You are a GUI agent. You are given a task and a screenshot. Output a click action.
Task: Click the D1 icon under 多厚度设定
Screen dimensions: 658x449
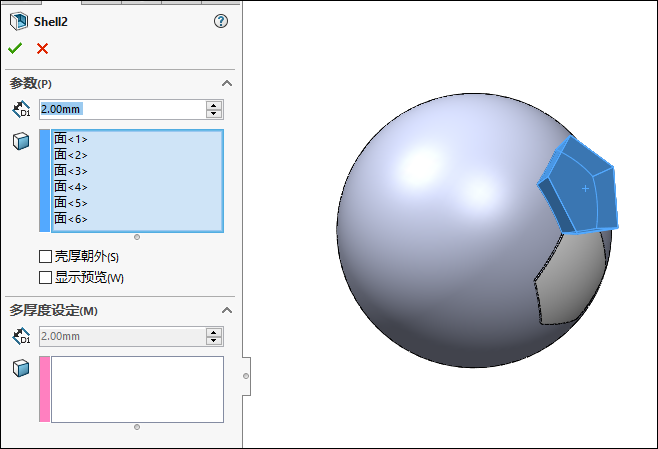[21, 336]
